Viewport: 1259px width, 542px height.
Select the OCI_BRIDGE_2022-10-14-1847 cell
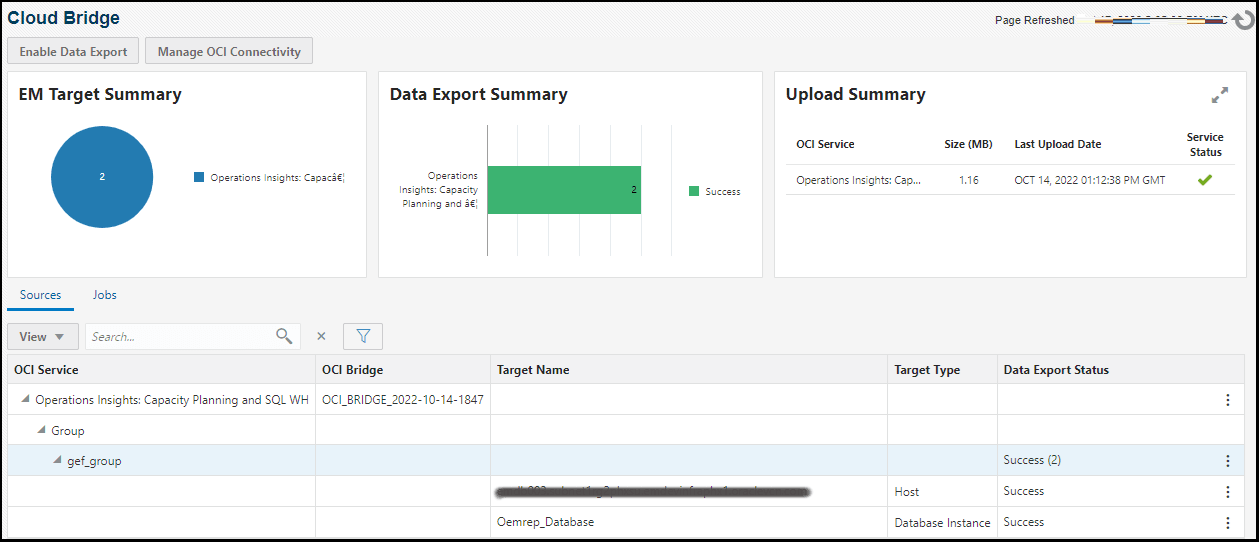(403, 400)
